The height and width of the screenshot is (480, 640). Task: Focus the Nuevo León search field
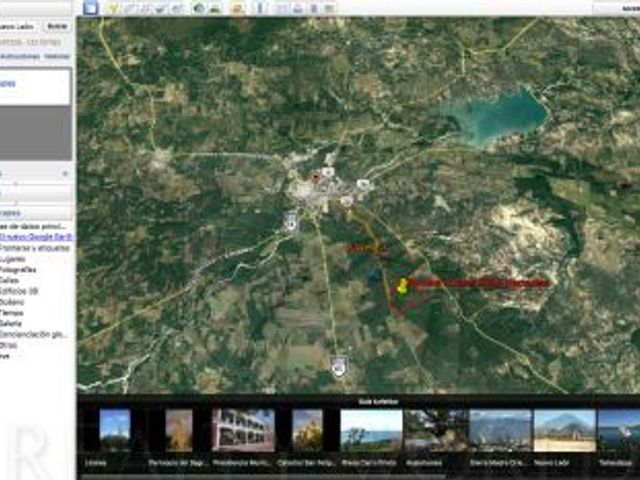point(19,26)
